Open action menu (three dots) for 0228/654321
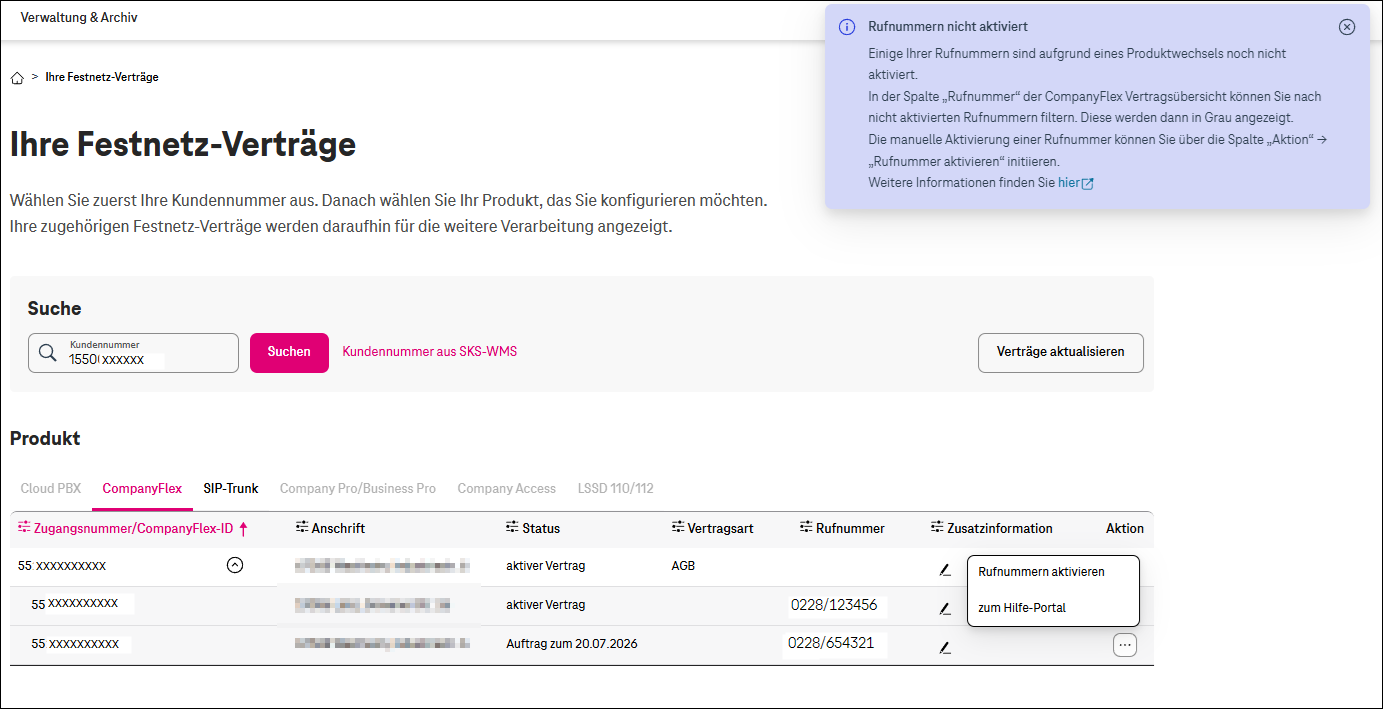 point(1125,645)
